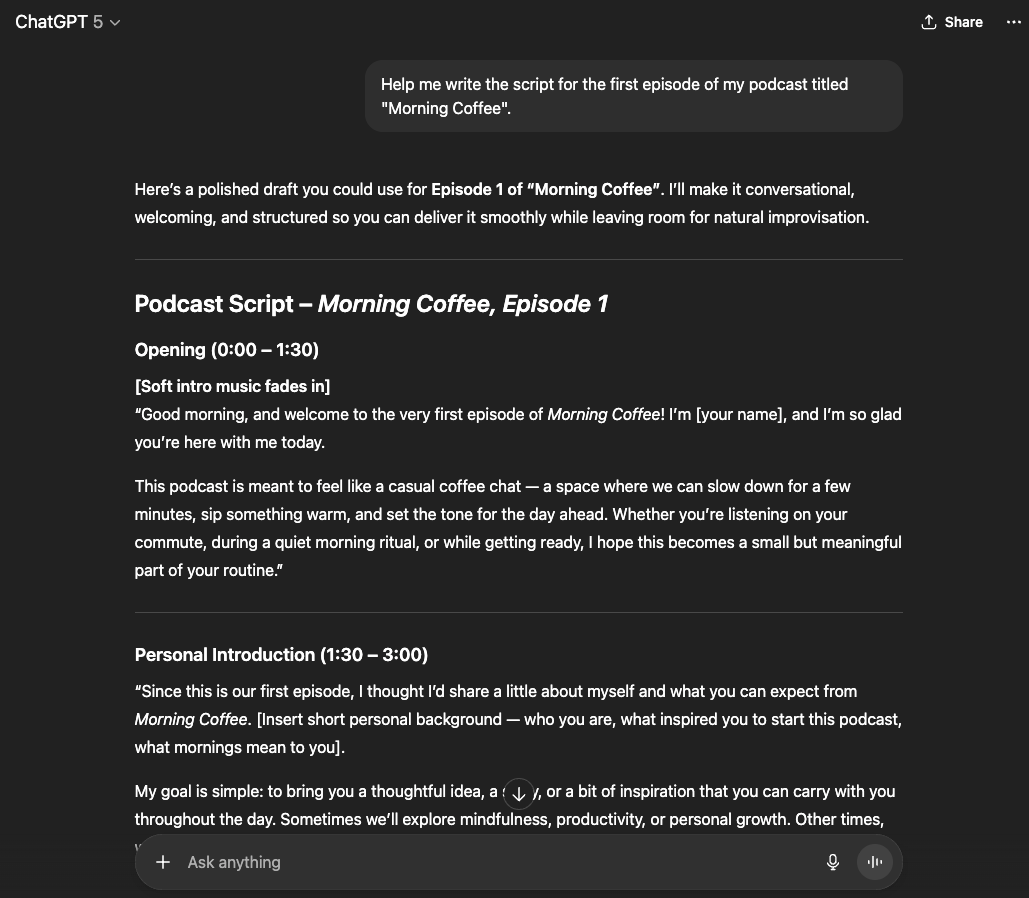
Task: Click the upload arrow Share icon
Action: (929, 22)
